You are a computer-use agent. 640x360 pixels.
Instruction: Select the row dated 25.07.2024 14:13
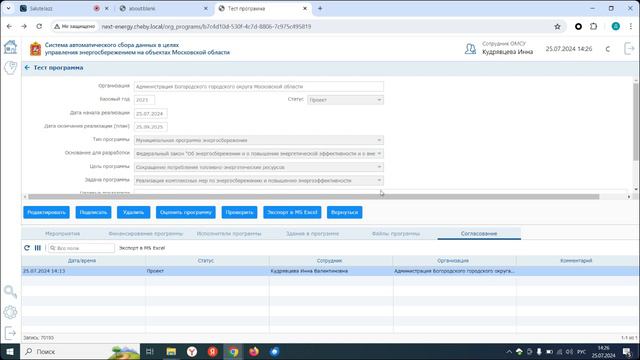pos(329,271)
